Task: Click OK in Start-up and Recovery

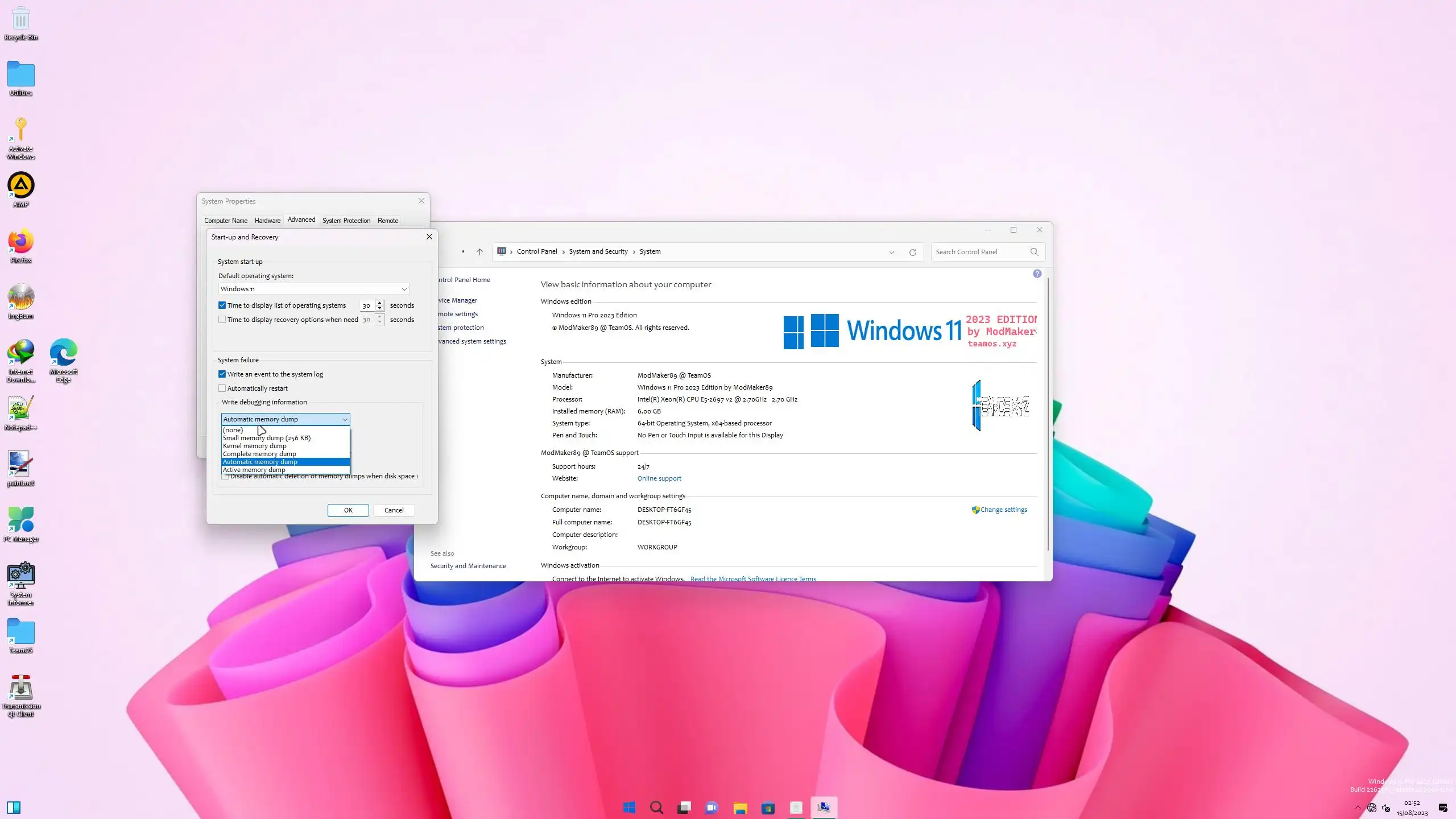Action: click(348, 510)
